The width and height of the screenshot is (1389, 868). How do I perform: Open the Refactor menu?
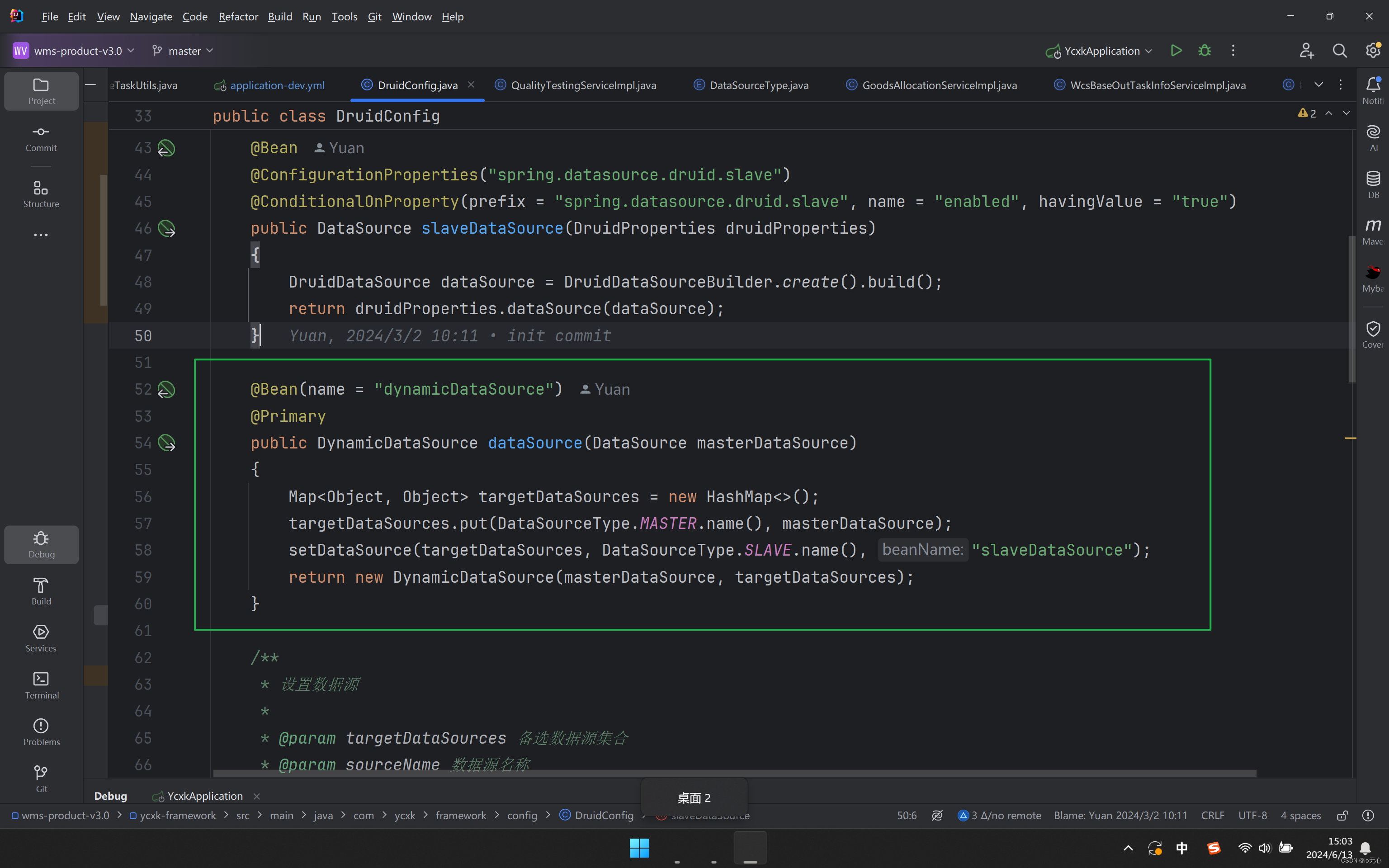tap(238, 17)
